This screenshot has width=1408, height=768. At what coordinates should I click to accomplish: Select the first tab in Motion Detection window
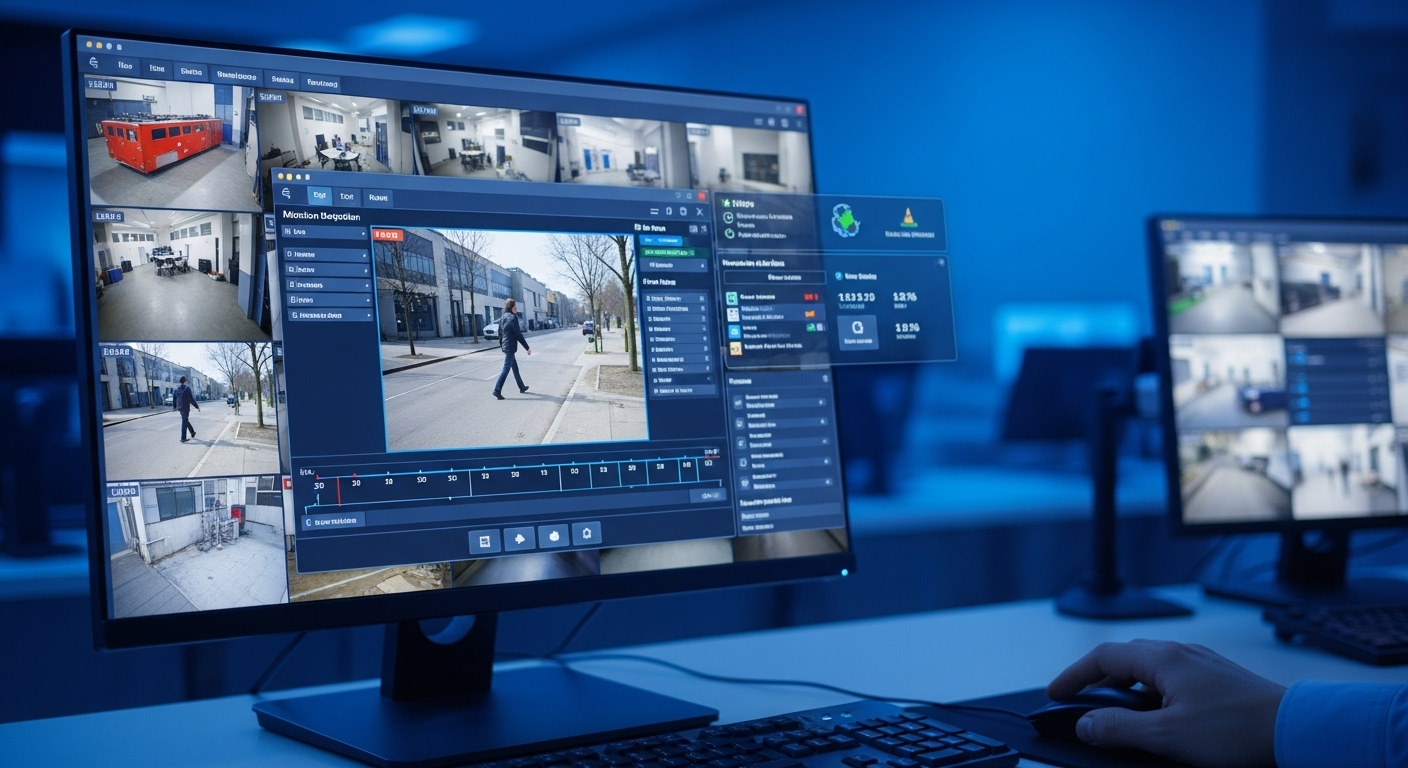[x=319, y=196]
